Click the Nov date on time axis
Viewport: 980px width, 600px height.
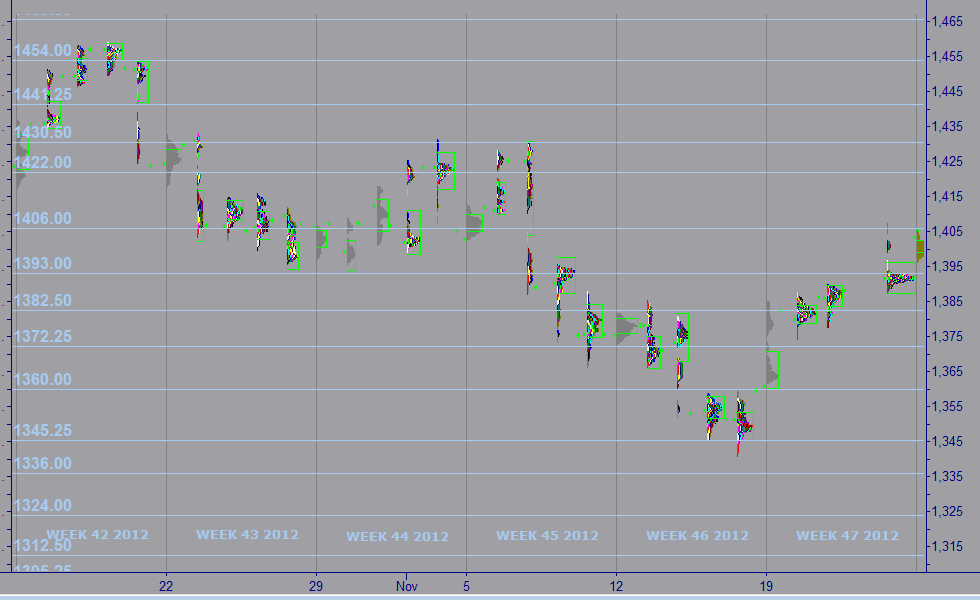point(405,586)
